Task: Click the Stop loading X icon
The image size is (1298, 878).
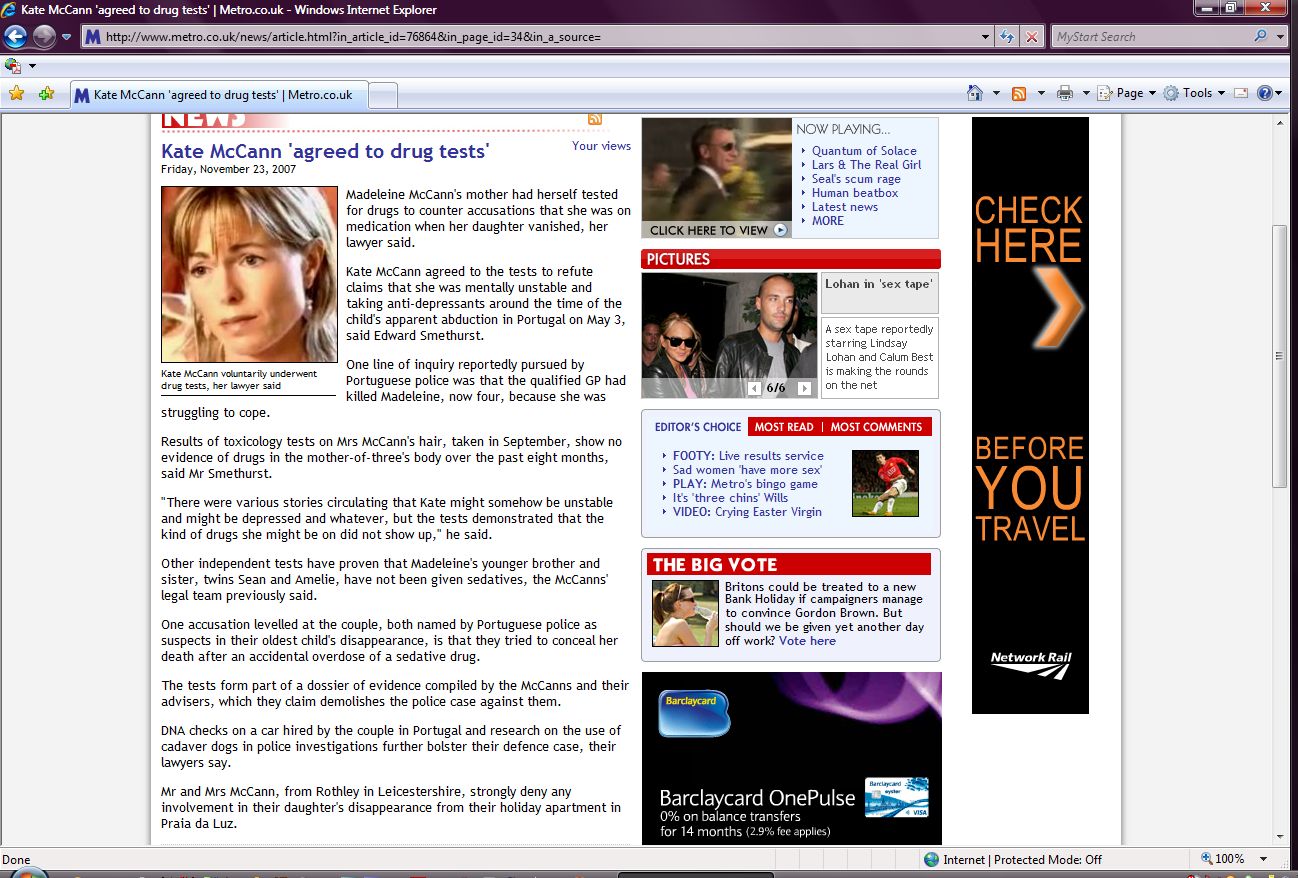Action: [1032, 37]
